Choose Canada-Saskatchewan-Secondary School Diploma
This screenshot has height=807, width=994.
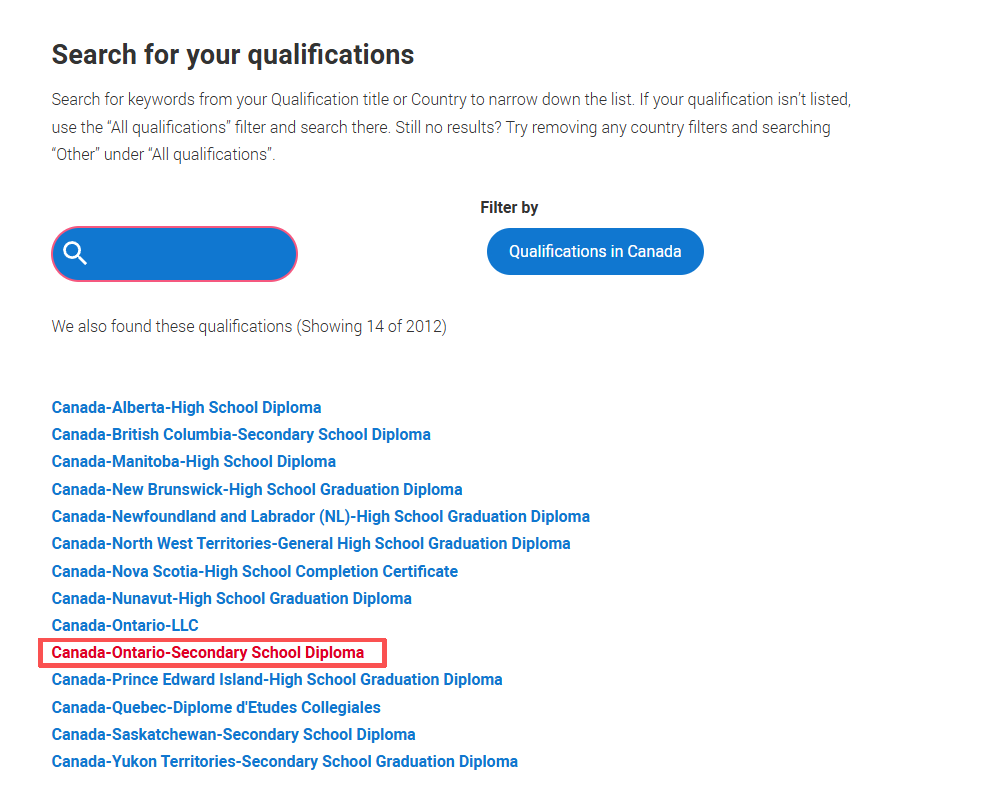coord(233,735)
